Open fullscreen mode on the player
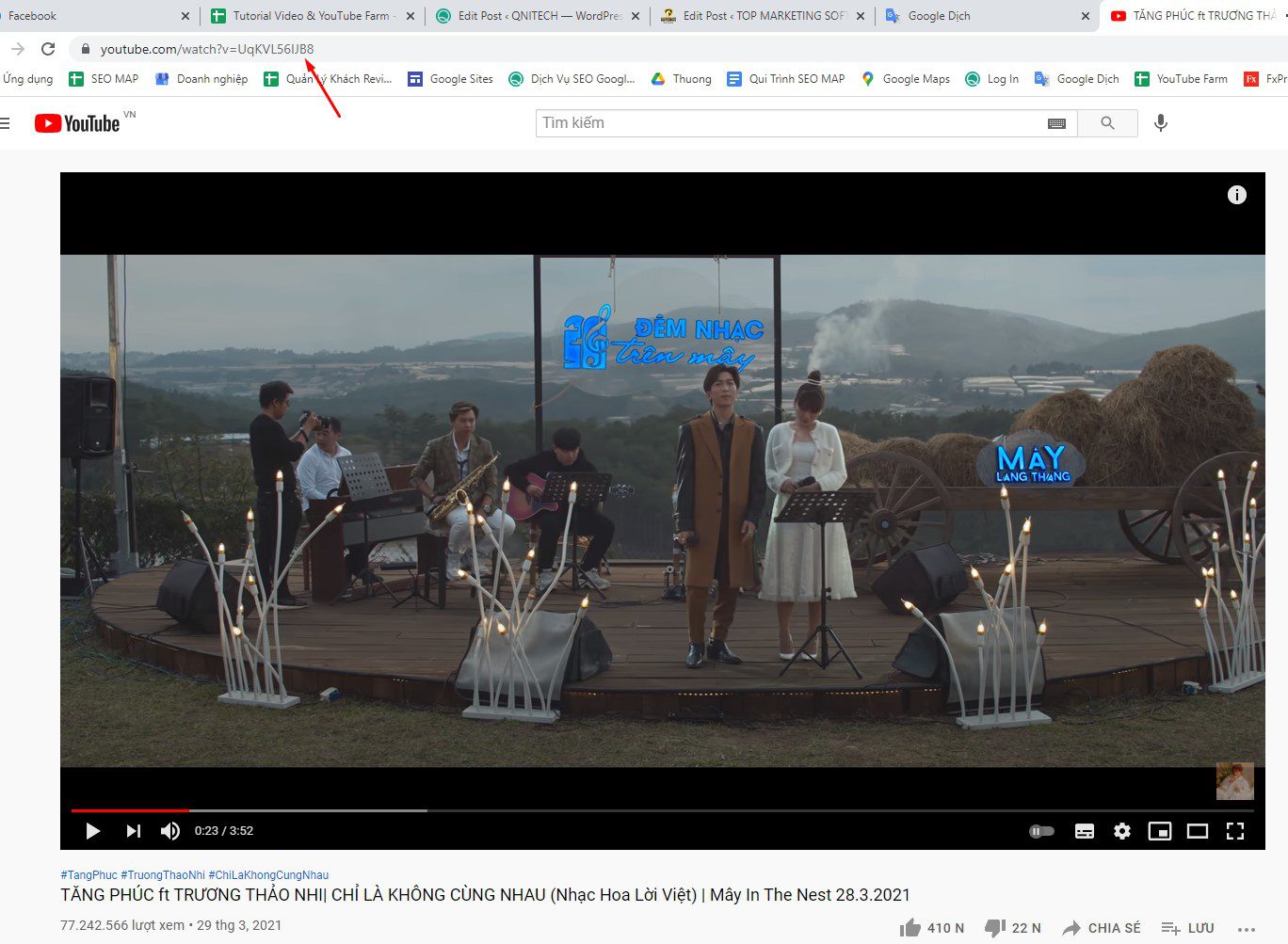Screen dimensions: 1288x944 coord(1235,831)
